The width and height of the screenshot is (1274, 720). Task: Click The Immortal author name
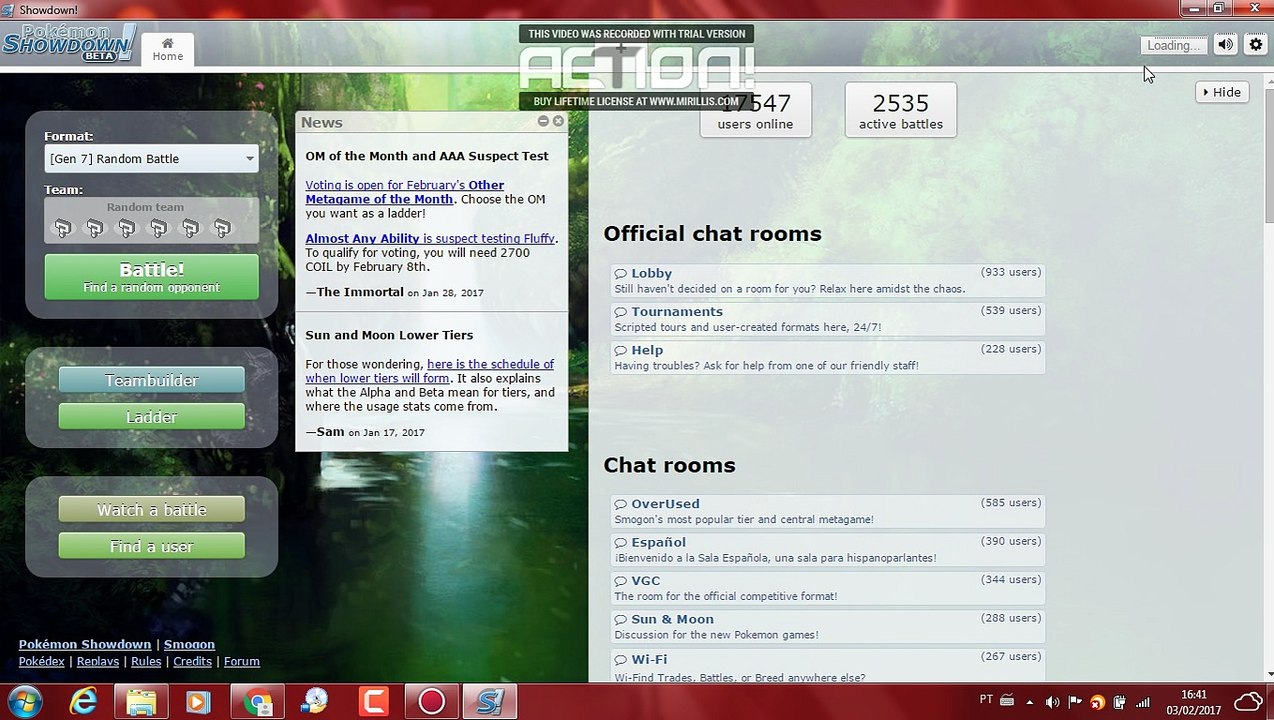(360, 292)
